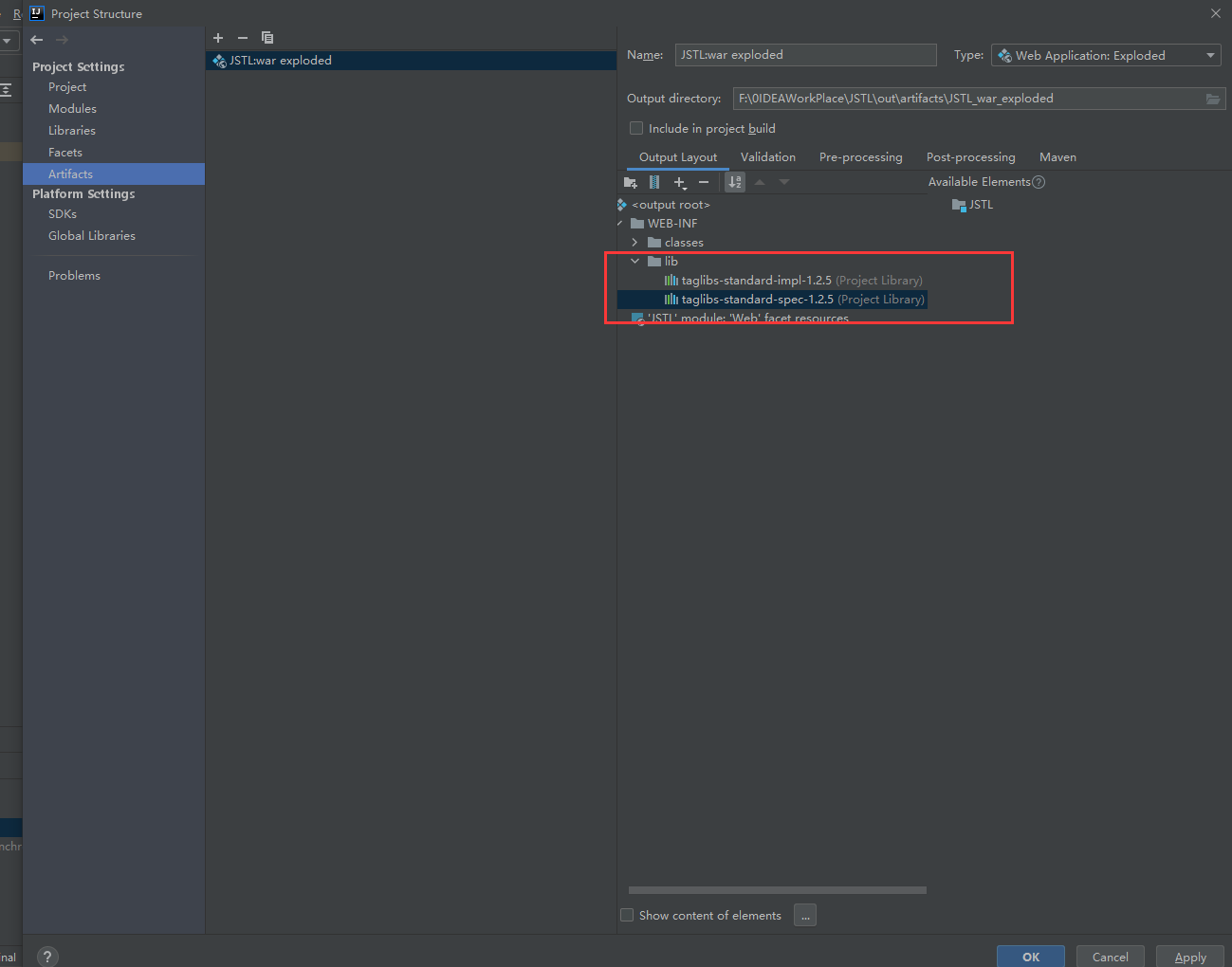Edit the artifact Name field

click(x=806, y=55)
